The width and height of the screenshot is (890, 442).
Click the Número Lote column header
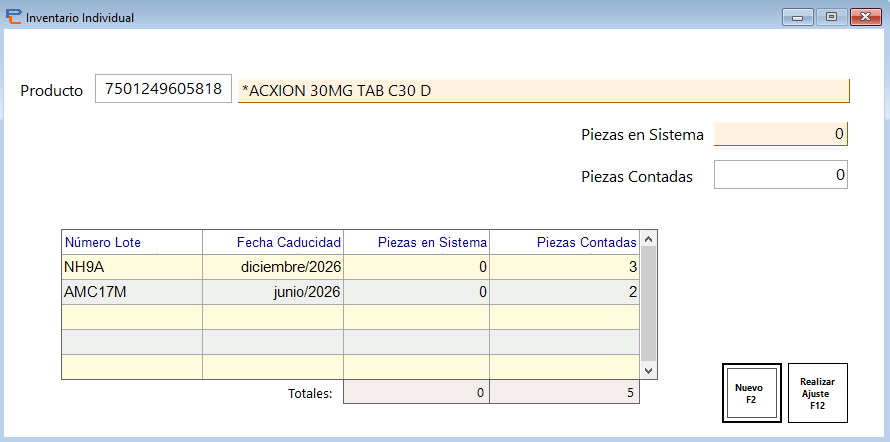point(132,242)
